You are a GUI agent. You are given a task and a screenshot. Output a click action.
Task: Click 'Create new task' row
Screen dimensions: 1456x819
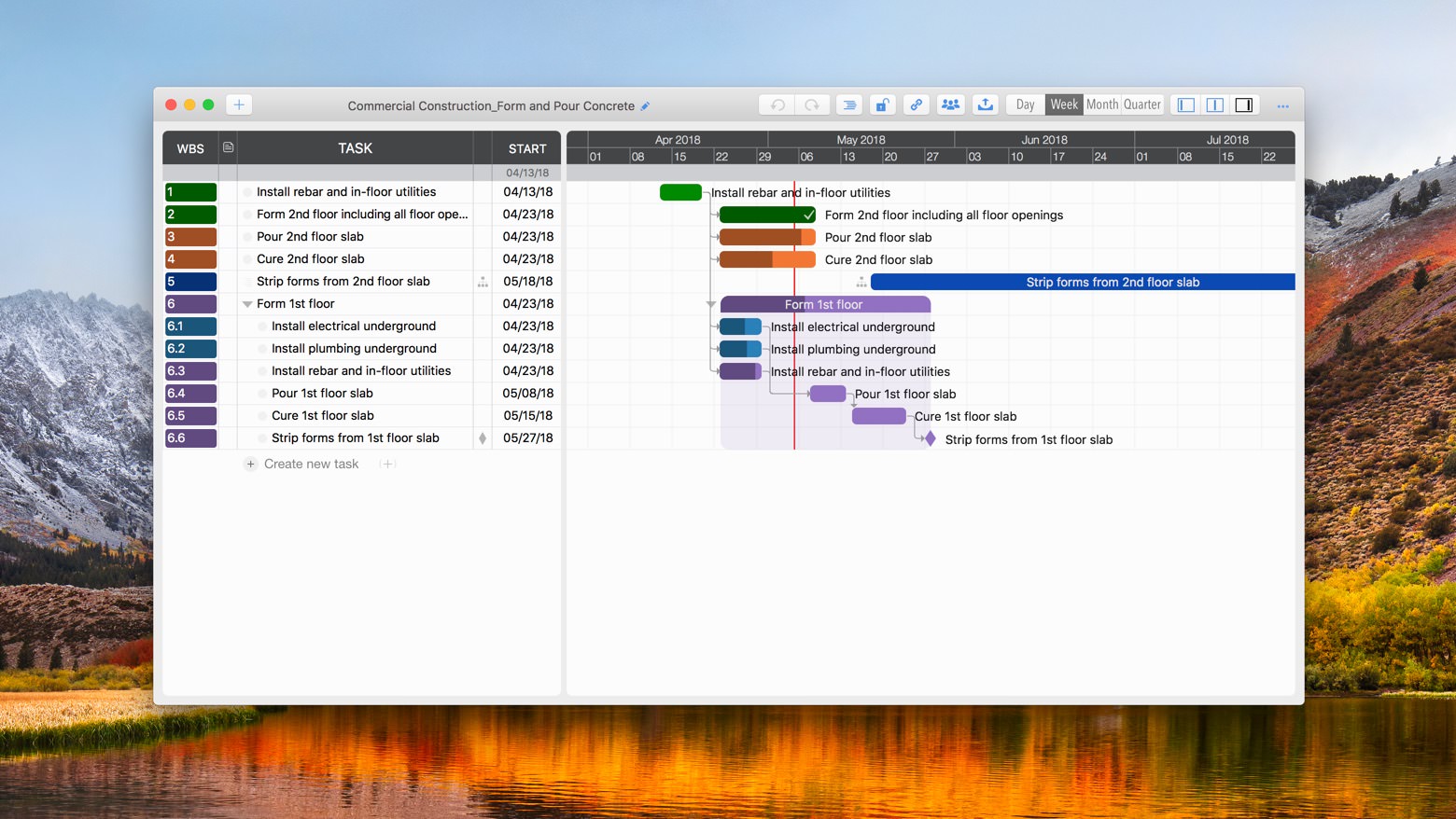coord(311,465)
